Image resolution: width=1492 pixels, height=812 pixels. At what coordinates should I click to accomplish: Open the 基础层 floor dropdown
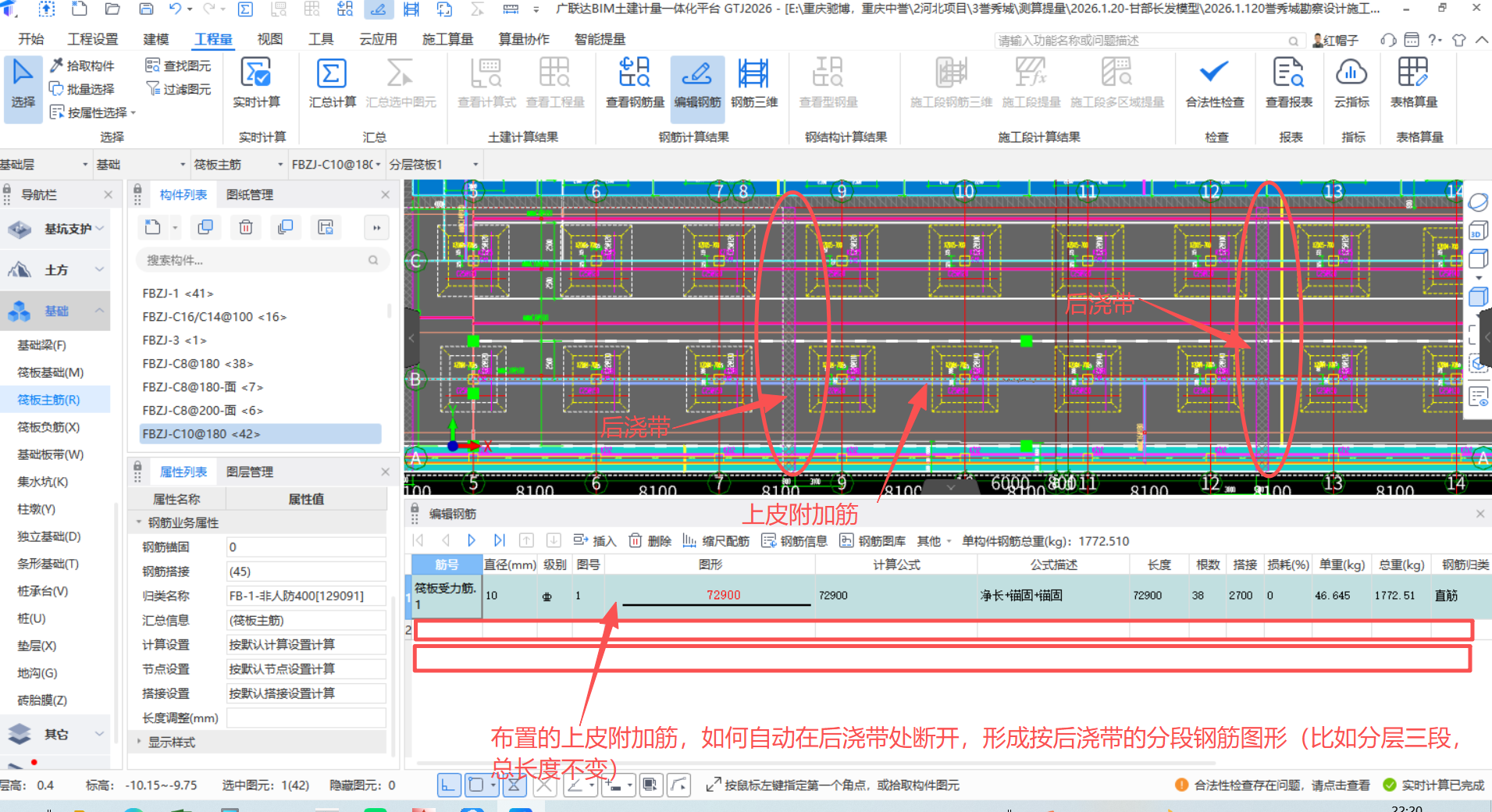pyautogui.click(x=86, y=164)
